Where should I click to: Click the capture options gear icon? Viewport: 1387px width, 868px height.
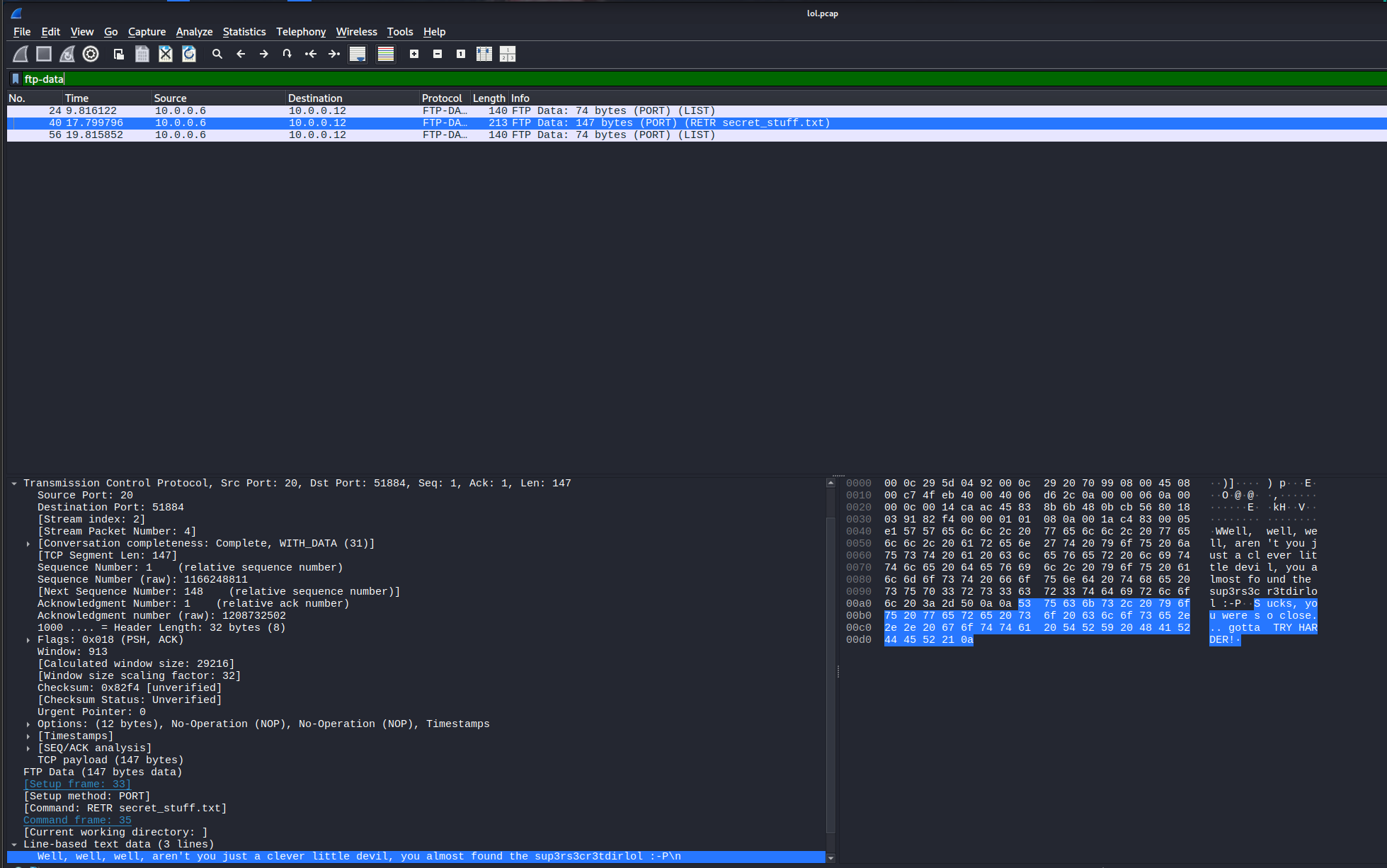click(x=91, y=54)
